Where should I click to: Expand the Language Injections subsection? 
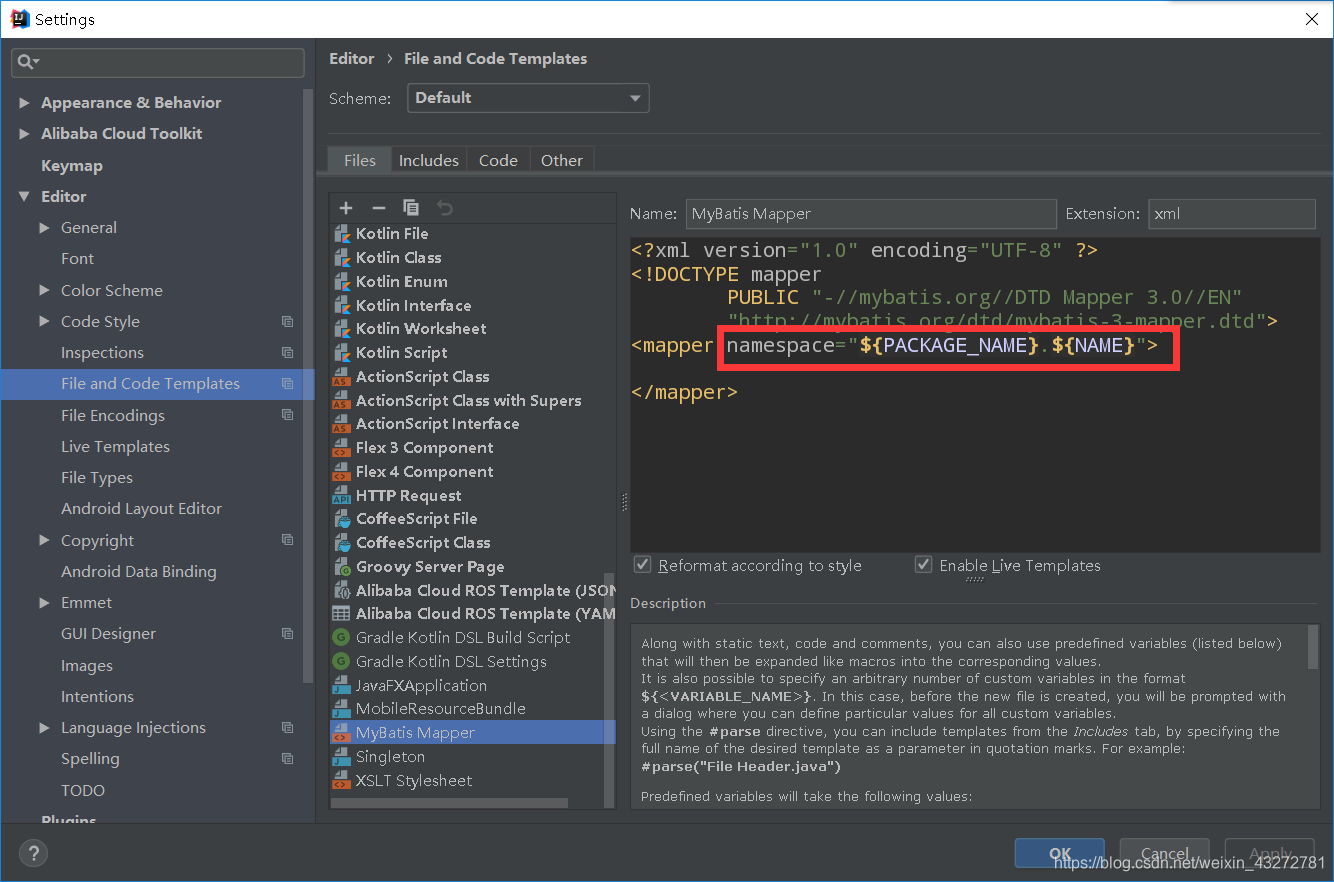pos(45,728)
